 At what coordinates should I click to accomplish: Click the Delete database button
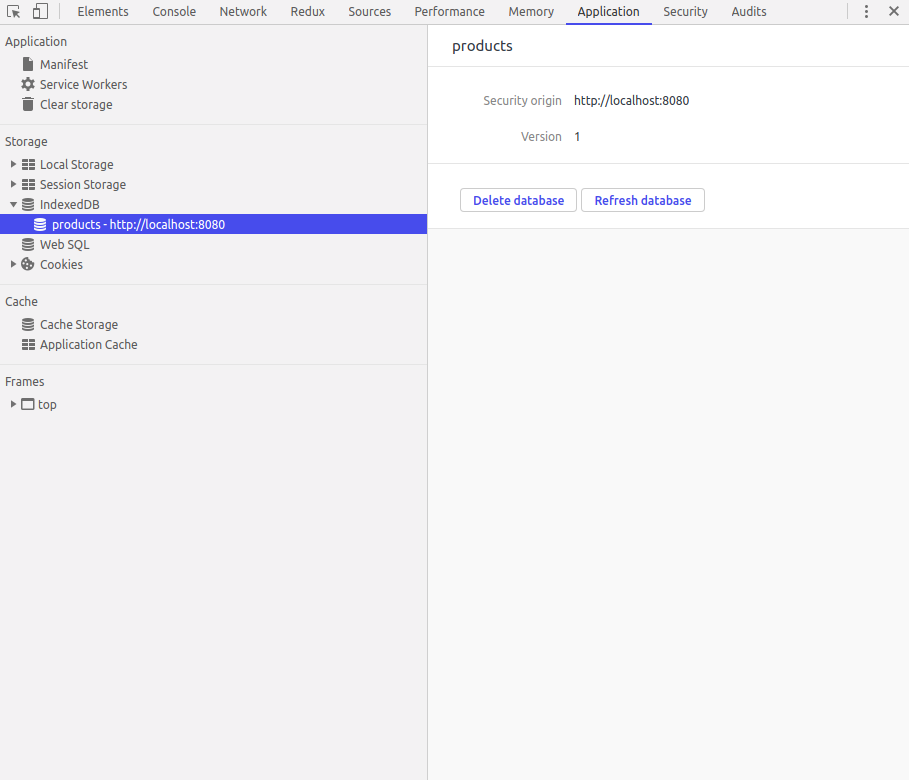point(518,200)
